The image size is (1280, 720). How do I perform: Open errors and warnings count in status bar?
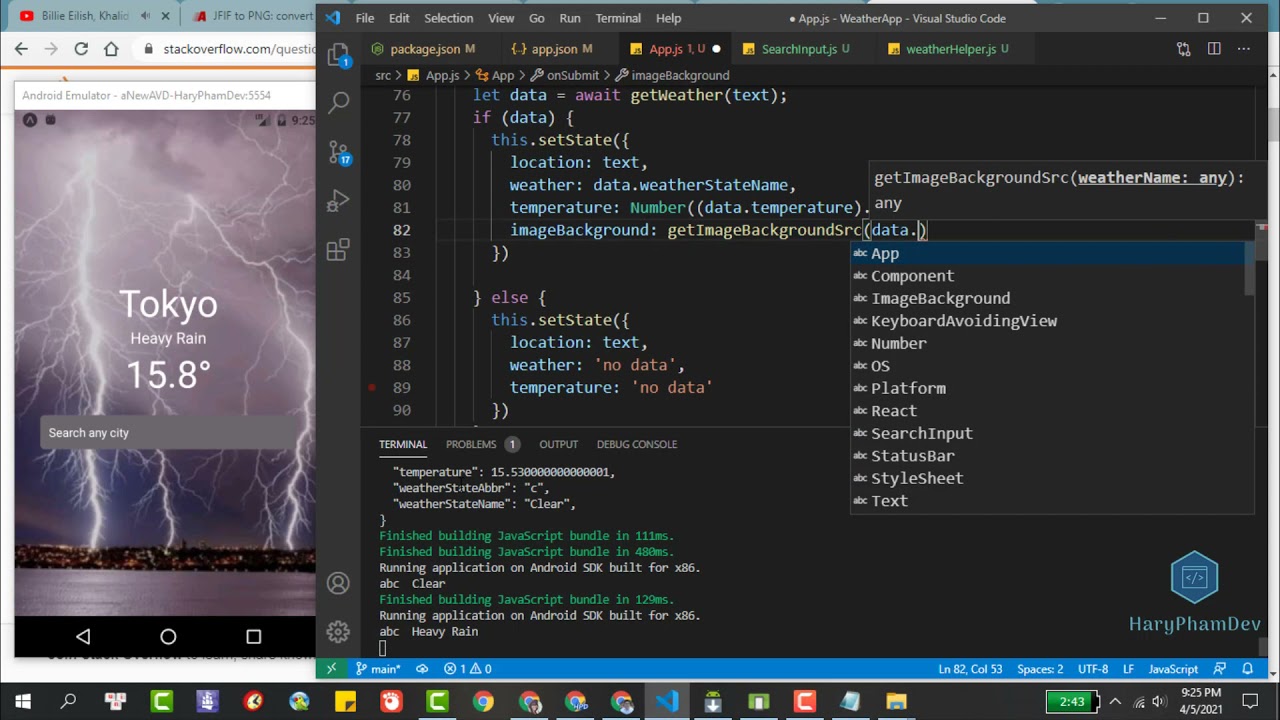(467, 669)
